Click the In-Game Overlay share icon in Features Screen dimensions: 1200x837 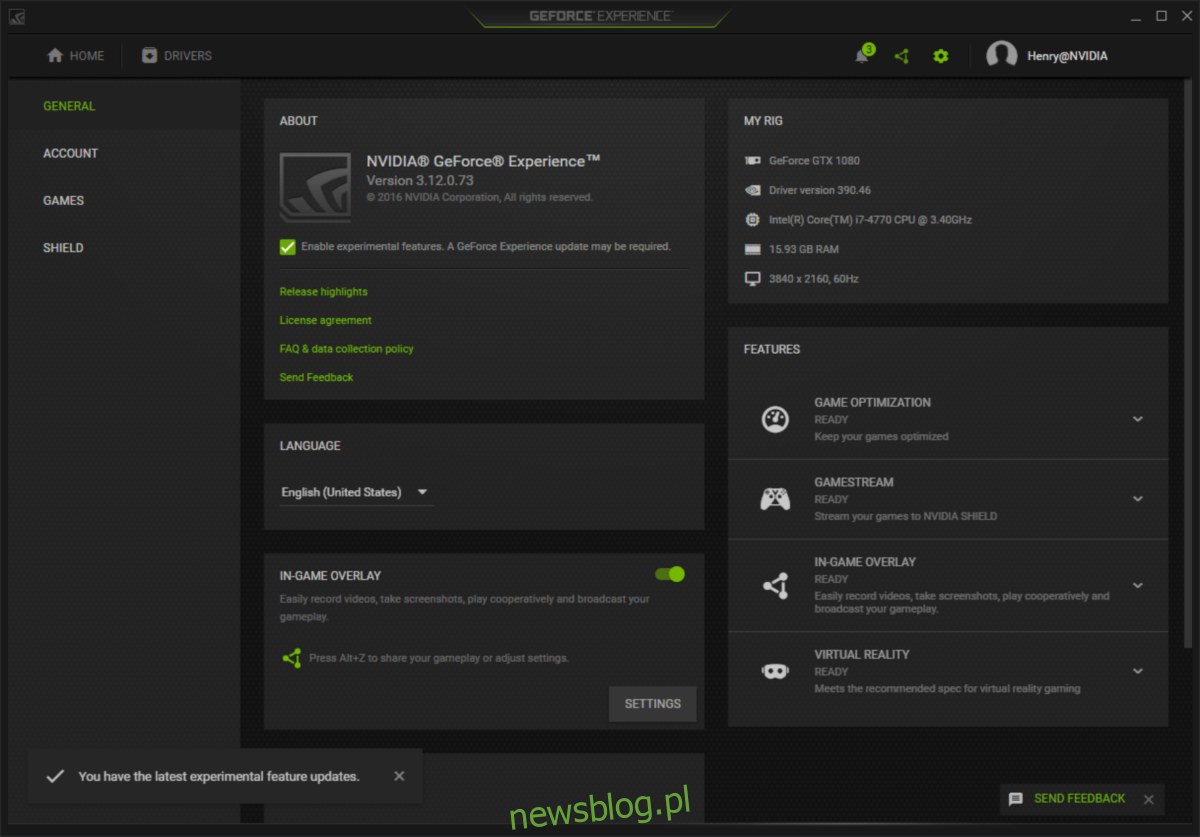click(775, 586)
